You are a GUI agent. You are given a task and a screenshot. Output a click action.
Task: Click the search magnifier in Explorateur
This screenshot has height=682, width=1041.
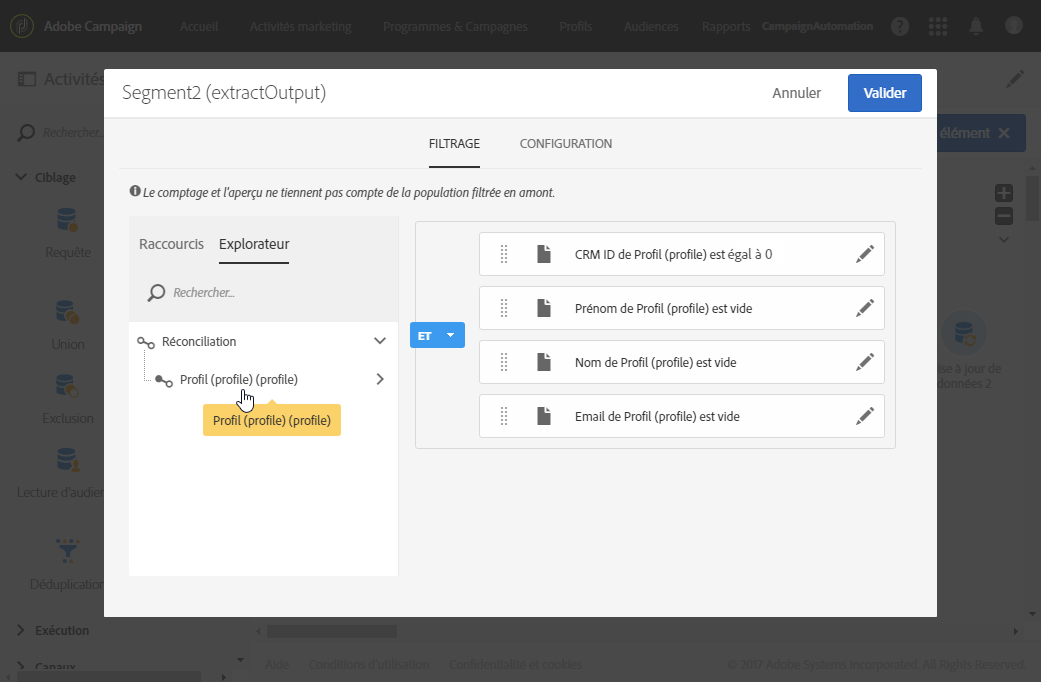click(x=156, y=293)
